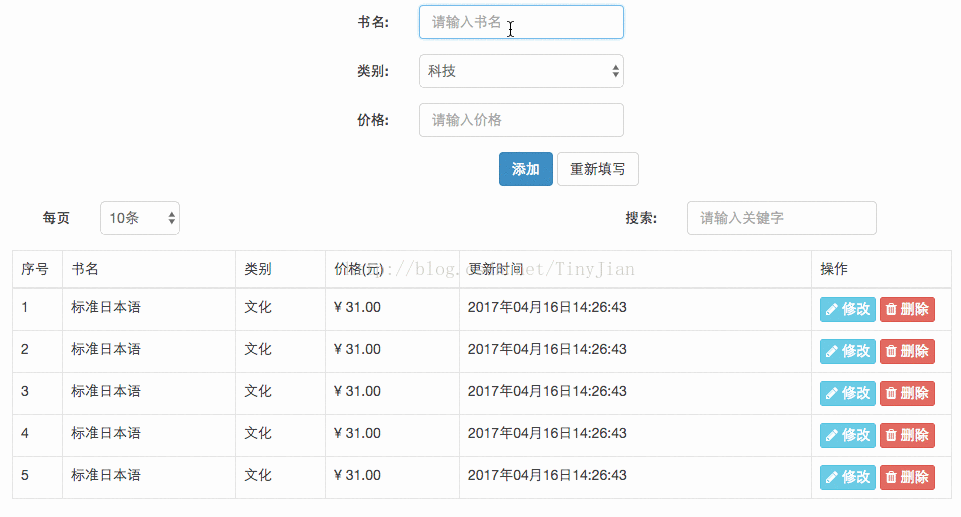
Task: Click the 搜索: label
Action: (641, 218)
